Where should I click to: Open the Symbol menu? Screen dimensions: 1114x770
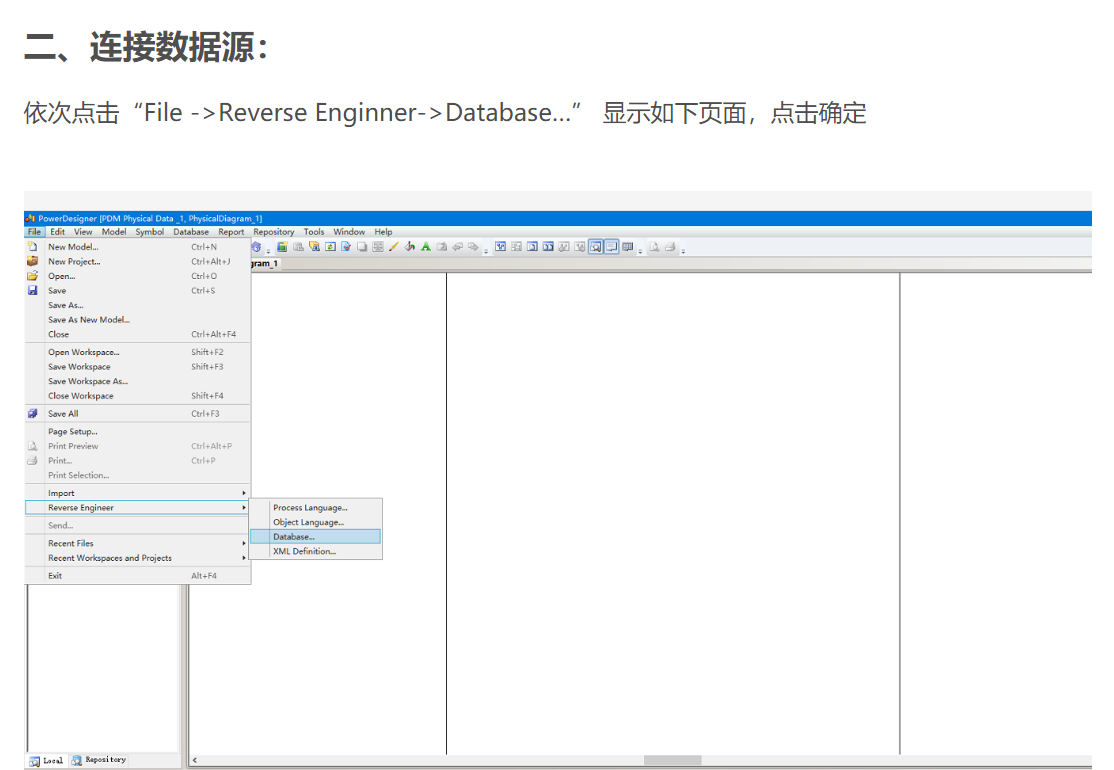click(x=149, y=232)
